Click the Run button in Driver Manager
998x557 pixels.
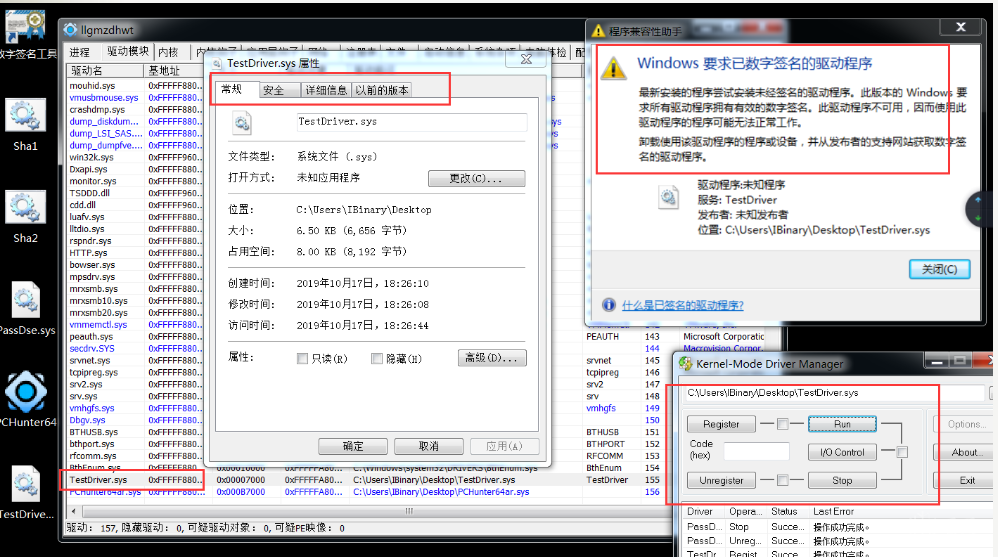click(x=842, y=424)
